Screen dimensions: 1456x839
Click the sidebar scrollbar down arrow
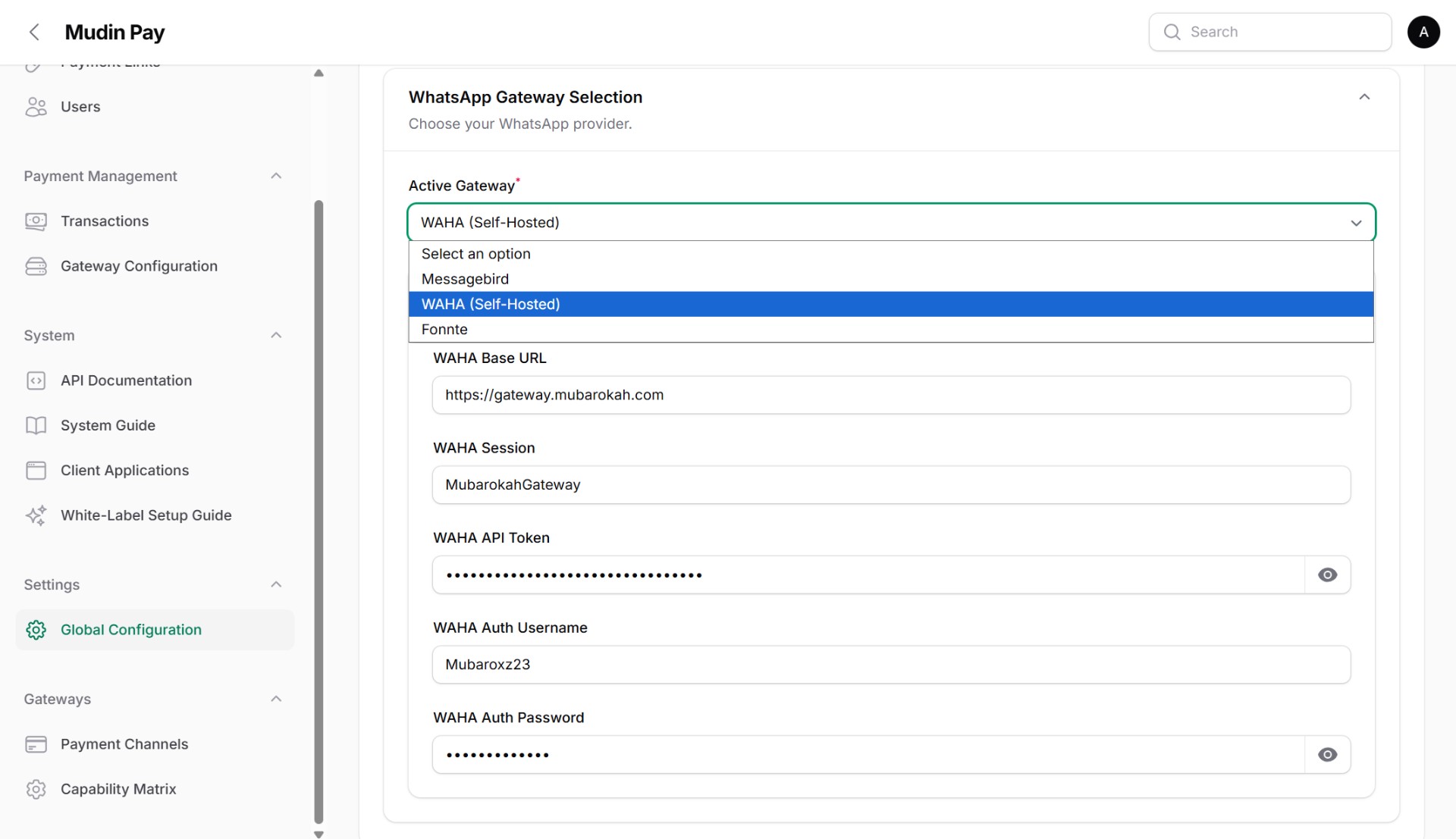tap(318, 834)
